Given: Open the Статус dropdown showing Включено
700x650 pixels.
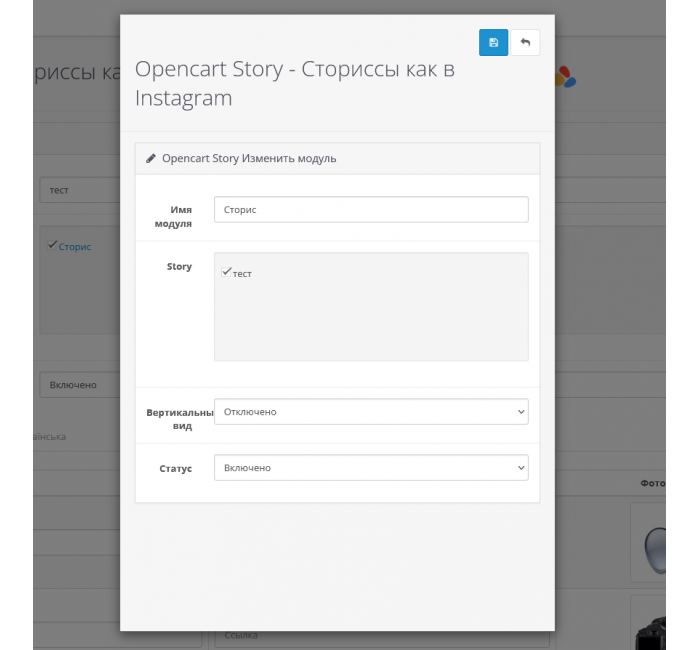Looking at the screenshot, I should pyautogui.click(x=371, y=467).
